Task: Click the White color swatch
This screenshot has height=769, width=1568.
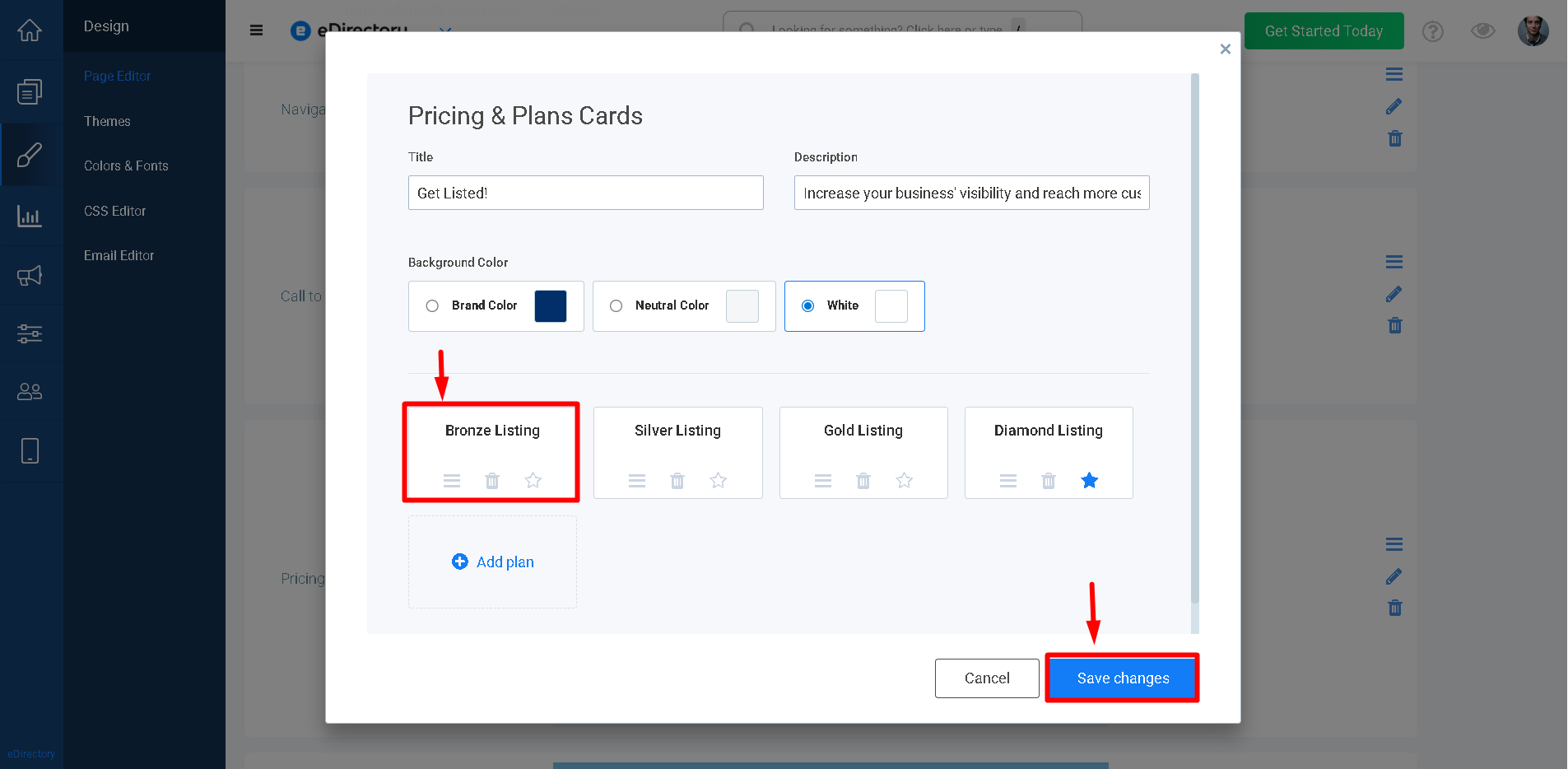Action: point(891,306)
